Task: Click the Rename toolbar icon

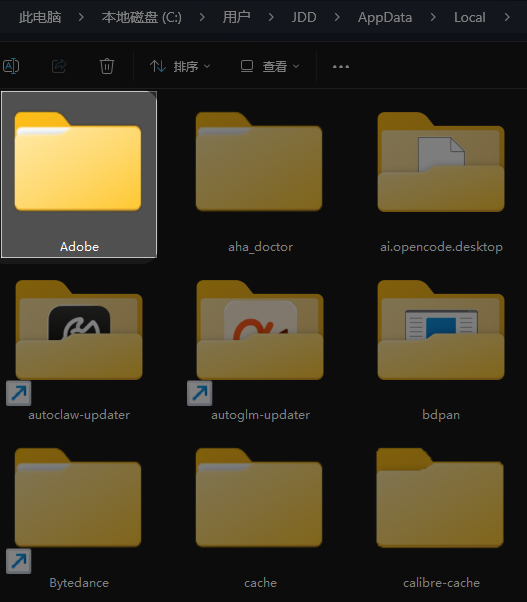Action: point(11,66)
